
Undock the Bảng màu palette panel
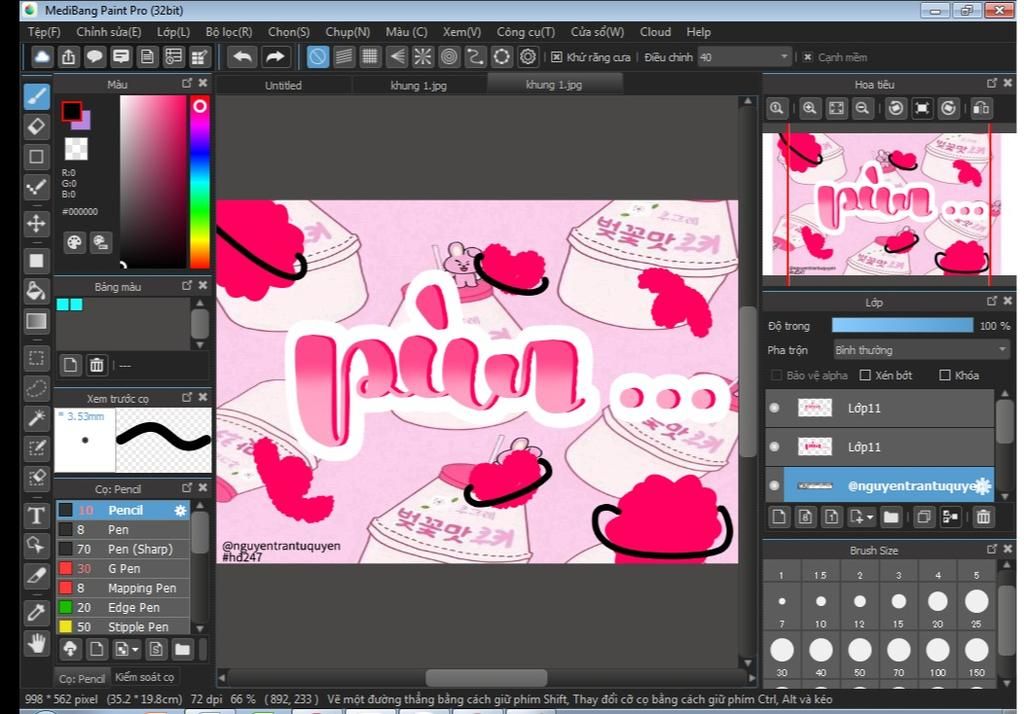point(187,285)
